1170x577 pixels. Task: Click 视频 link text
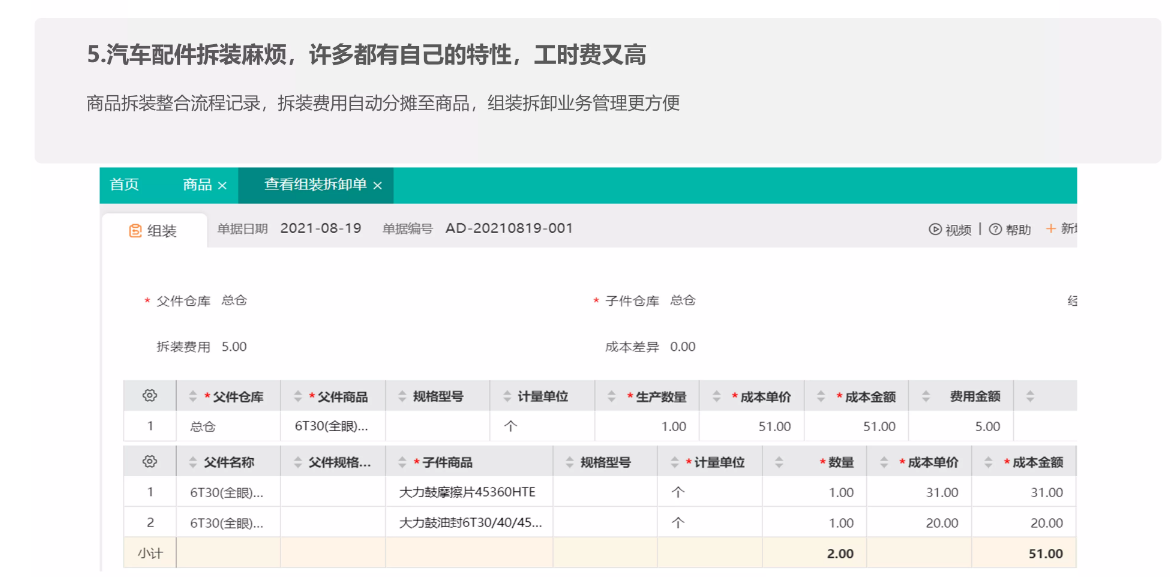pyautogui.click(x=958, y=230)
